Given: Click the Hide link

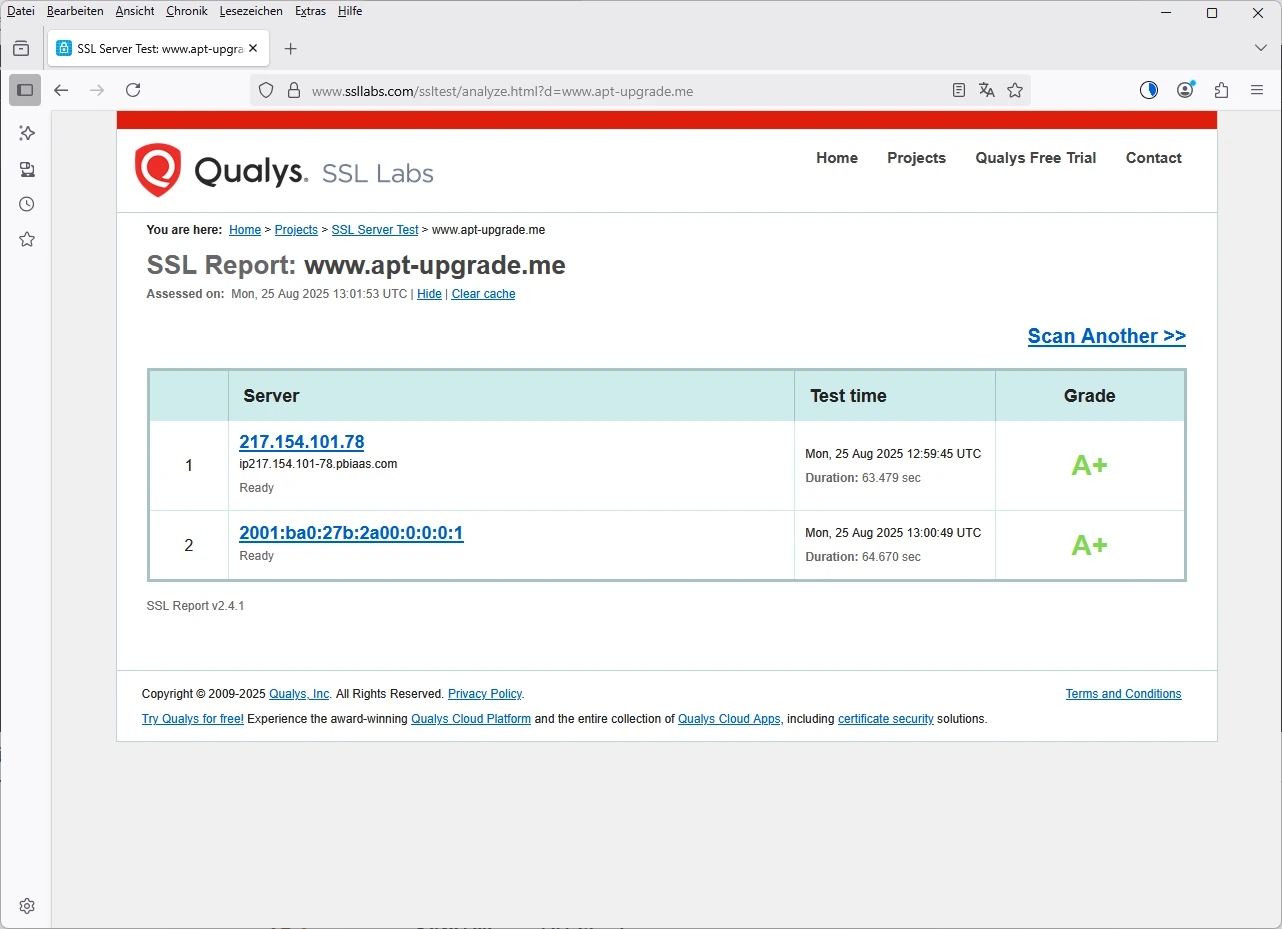Looking at the screenshot, I should 429,294.
